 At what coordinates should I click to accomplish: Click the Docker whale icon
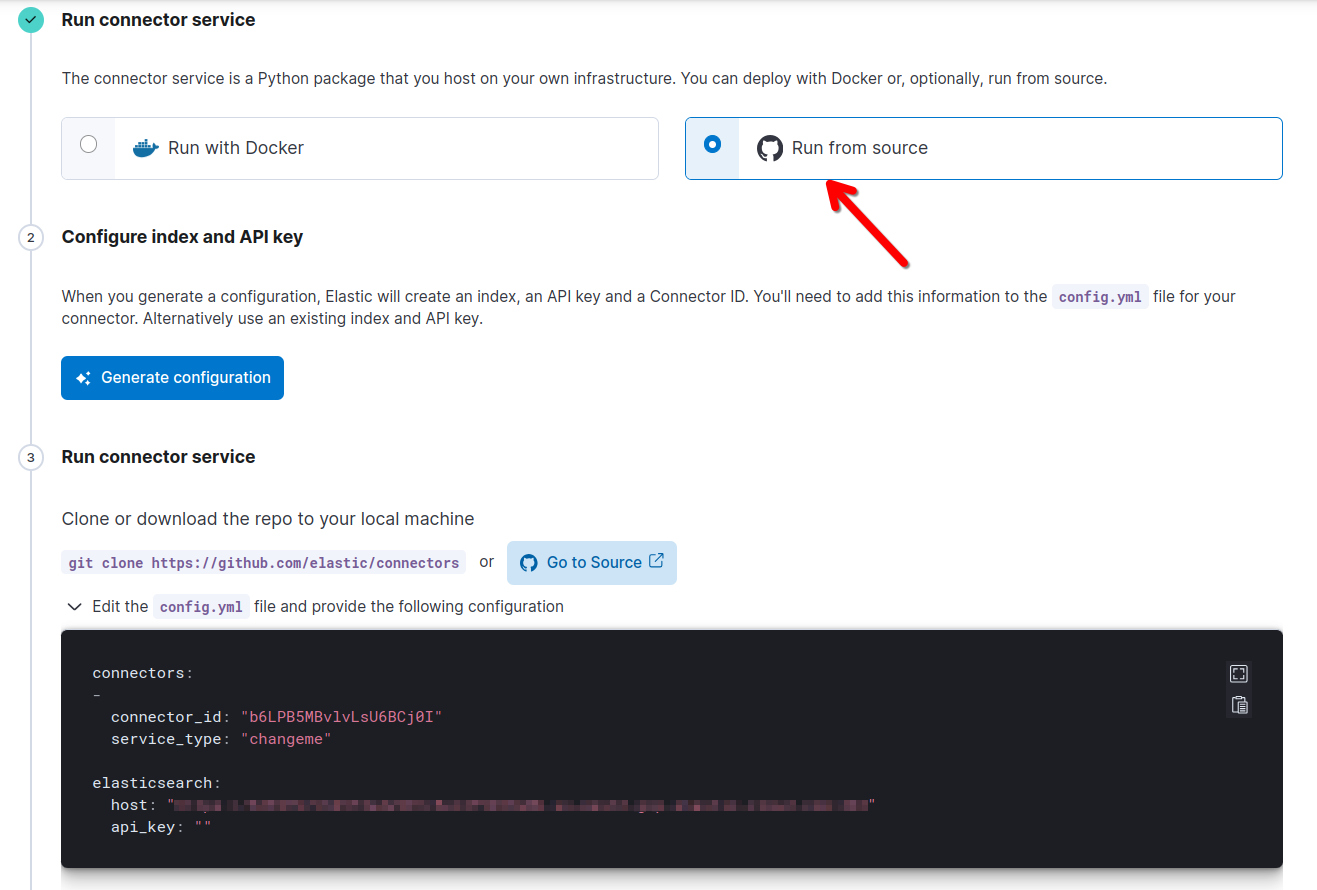click(146, 148)
